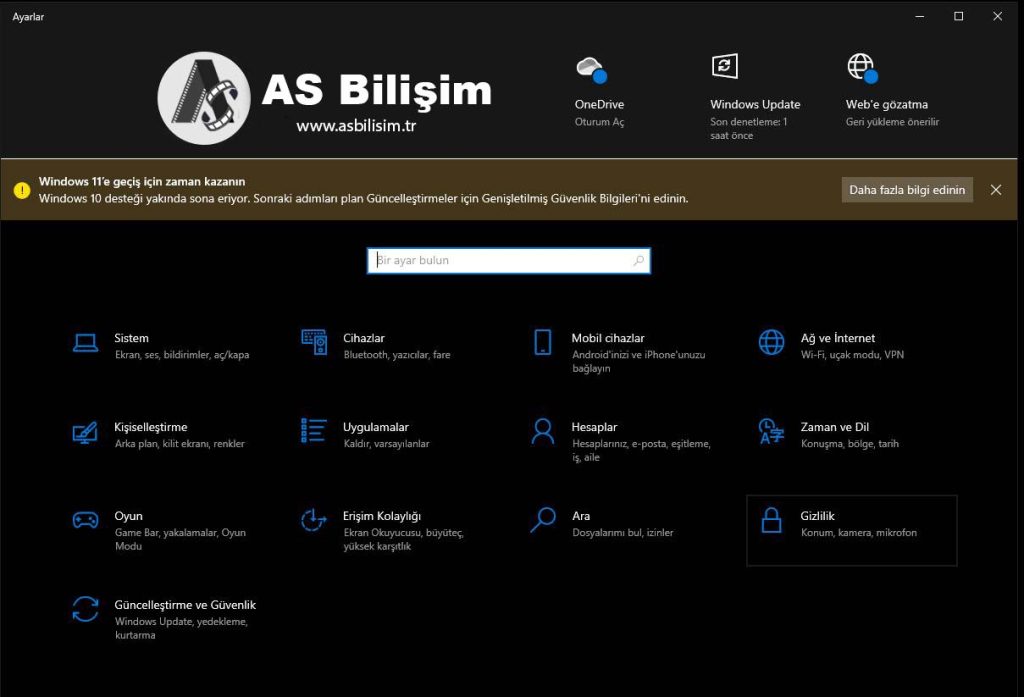Dismiss the Windows 11 notification banner
Image resolution: width=1024 pixels, height=697 pixels.
[x=995, y=190]
